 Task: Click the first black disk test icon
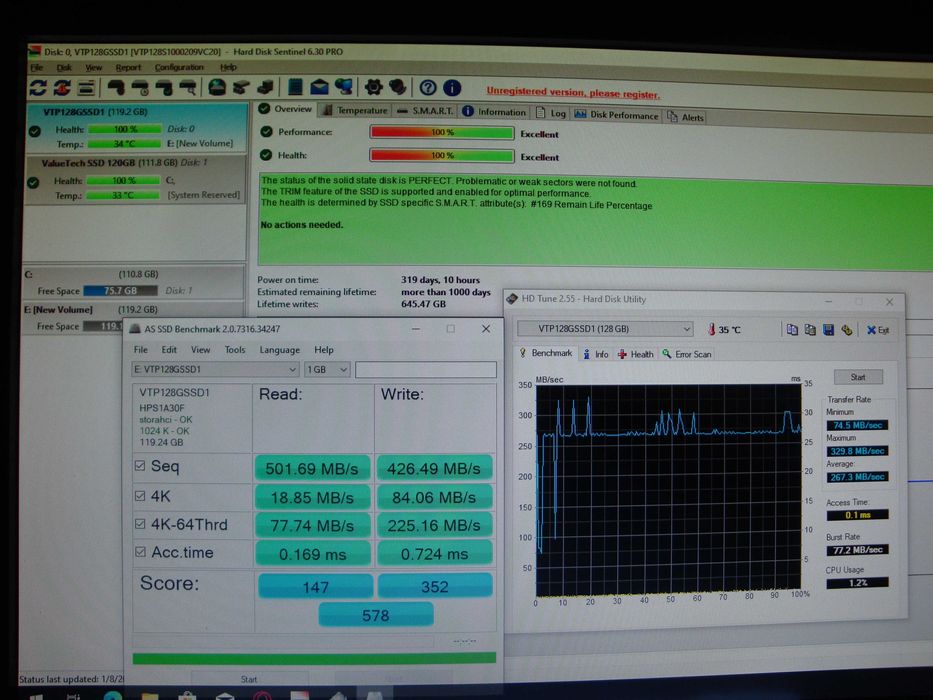tap(116, 88)
